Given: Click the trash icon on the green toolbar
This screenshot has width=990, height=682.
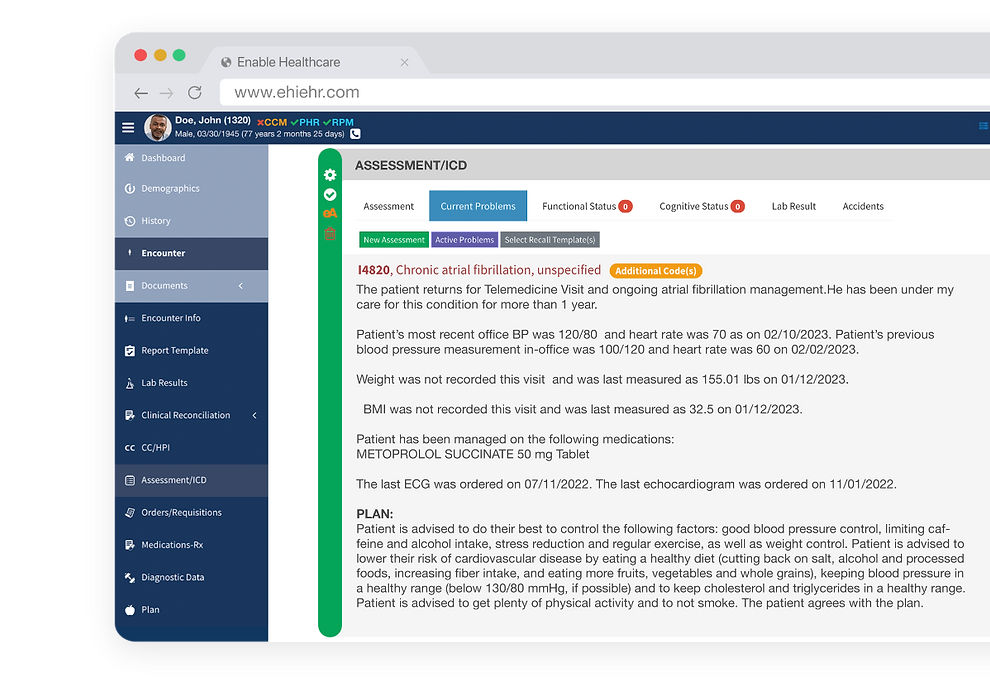Looking at the screenshot, I should pyautogui.click(x=330, y=233).
